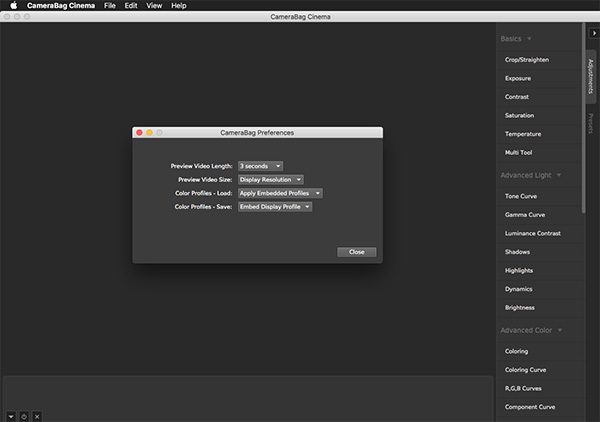Open the View menu
Image resolution: width=600 pixels, height=422 pixels.
pos(154,5)
